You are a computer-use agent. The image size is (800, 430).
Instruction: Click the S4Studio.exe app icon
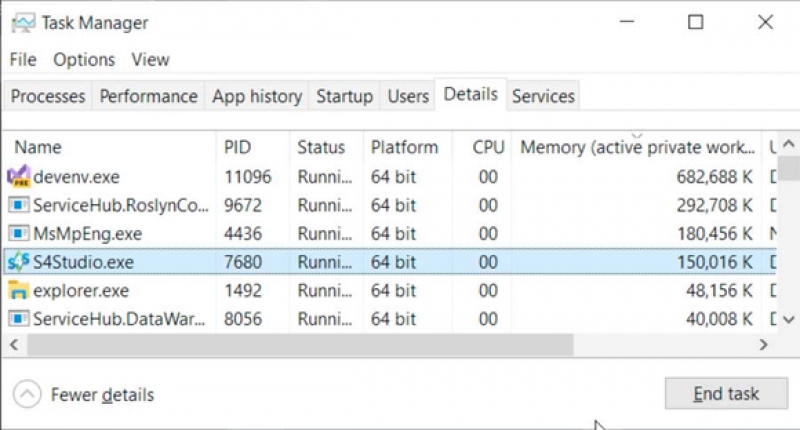click(18, 262)
